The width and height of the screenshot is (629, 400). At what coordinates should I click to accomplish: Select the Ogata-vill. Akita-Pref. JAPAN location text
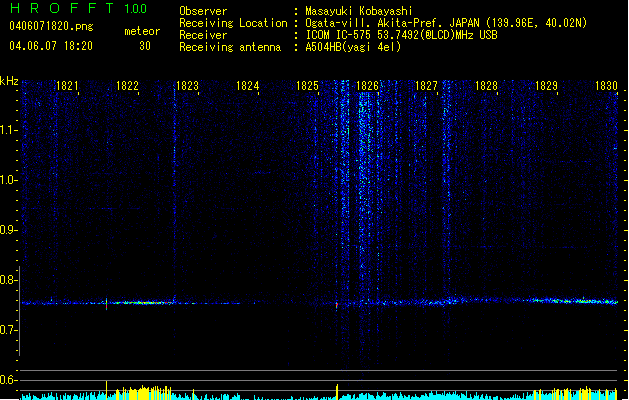[446, 23]
